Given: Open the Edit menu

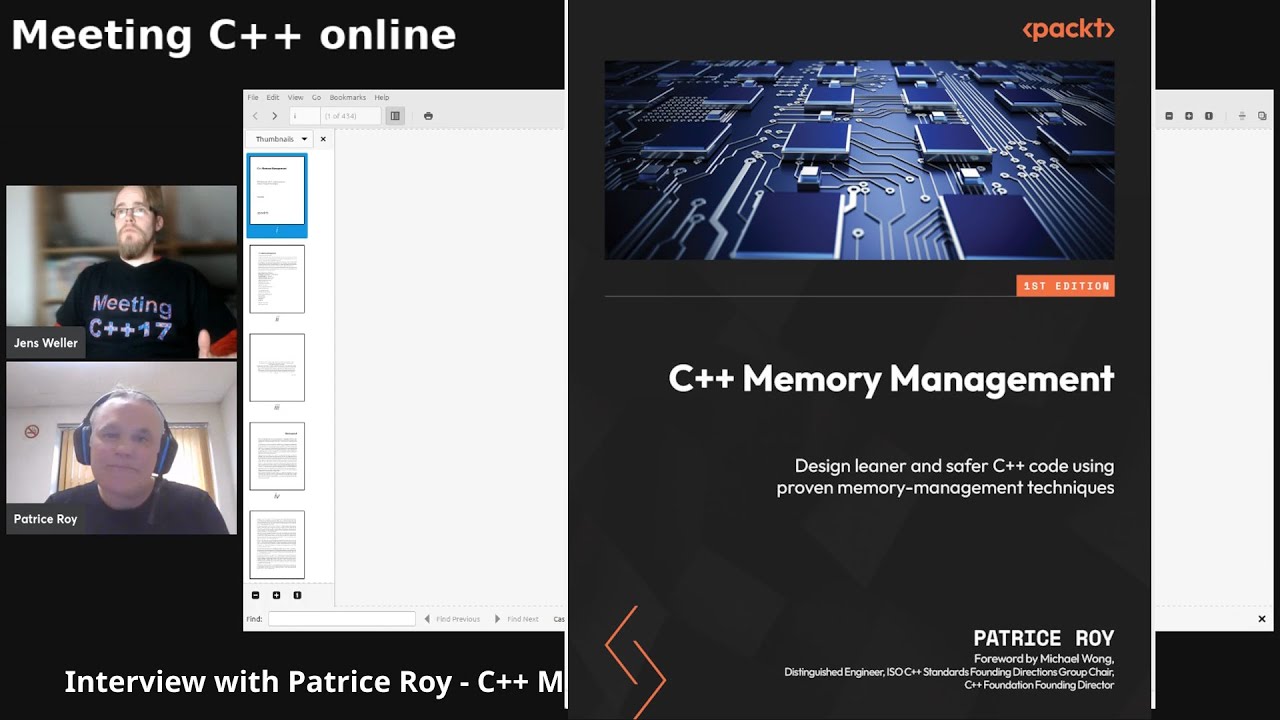Looking at the screenshot, I should pos(272,97).
